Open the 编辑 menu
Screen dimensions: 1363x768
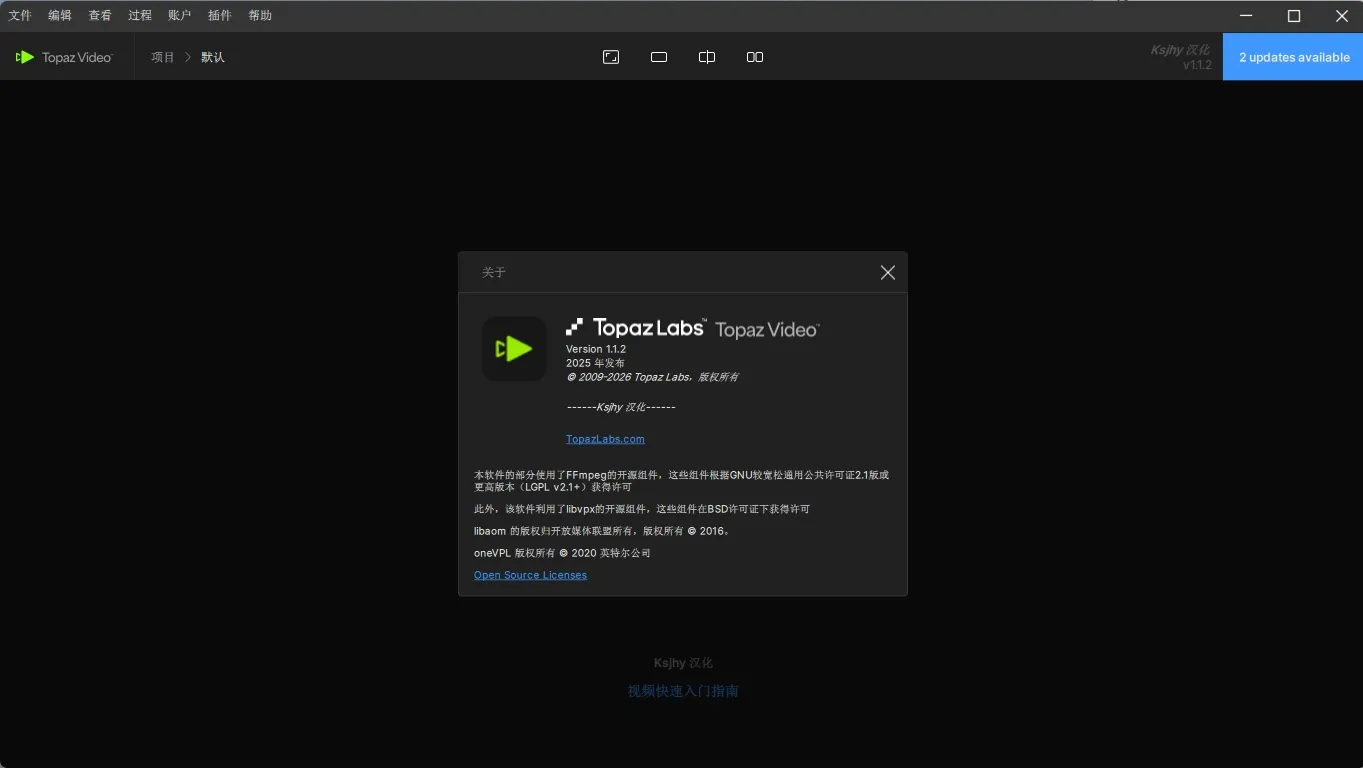[x=59, y=15]
